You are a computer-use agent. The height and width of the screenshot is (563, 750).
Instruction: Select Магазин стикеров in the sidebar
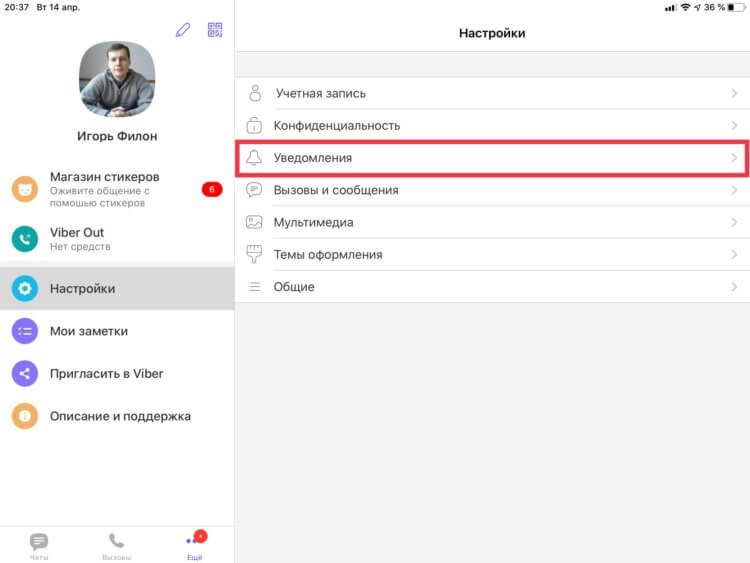117,189
